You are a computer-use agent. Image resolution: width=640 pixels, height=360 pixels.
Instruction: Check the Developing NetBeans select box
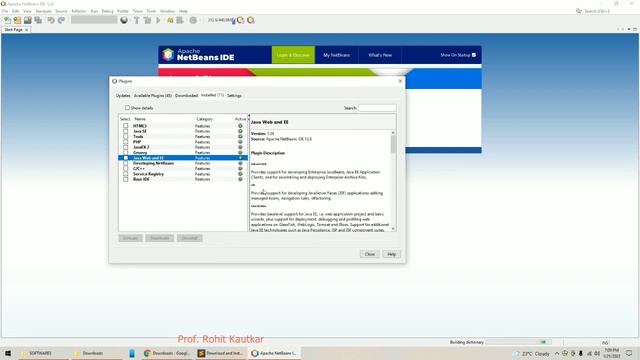coord(126,163)
